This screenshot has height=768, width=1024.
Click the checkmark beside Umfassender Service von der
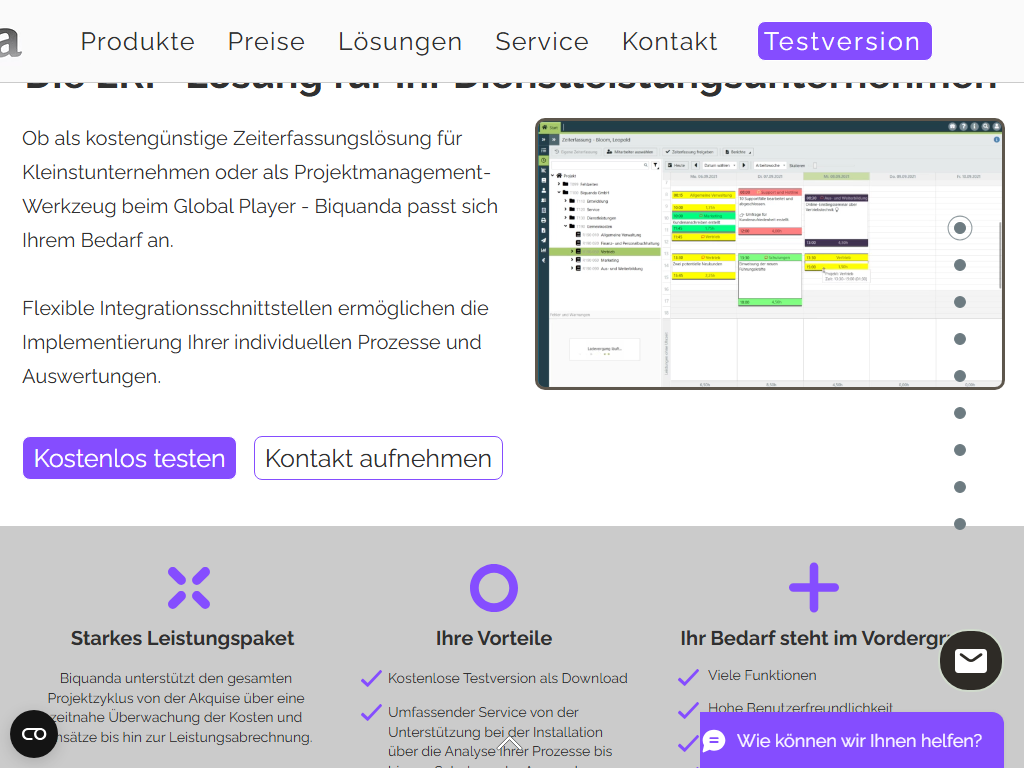pyautogui.click(x=371, y=712)
